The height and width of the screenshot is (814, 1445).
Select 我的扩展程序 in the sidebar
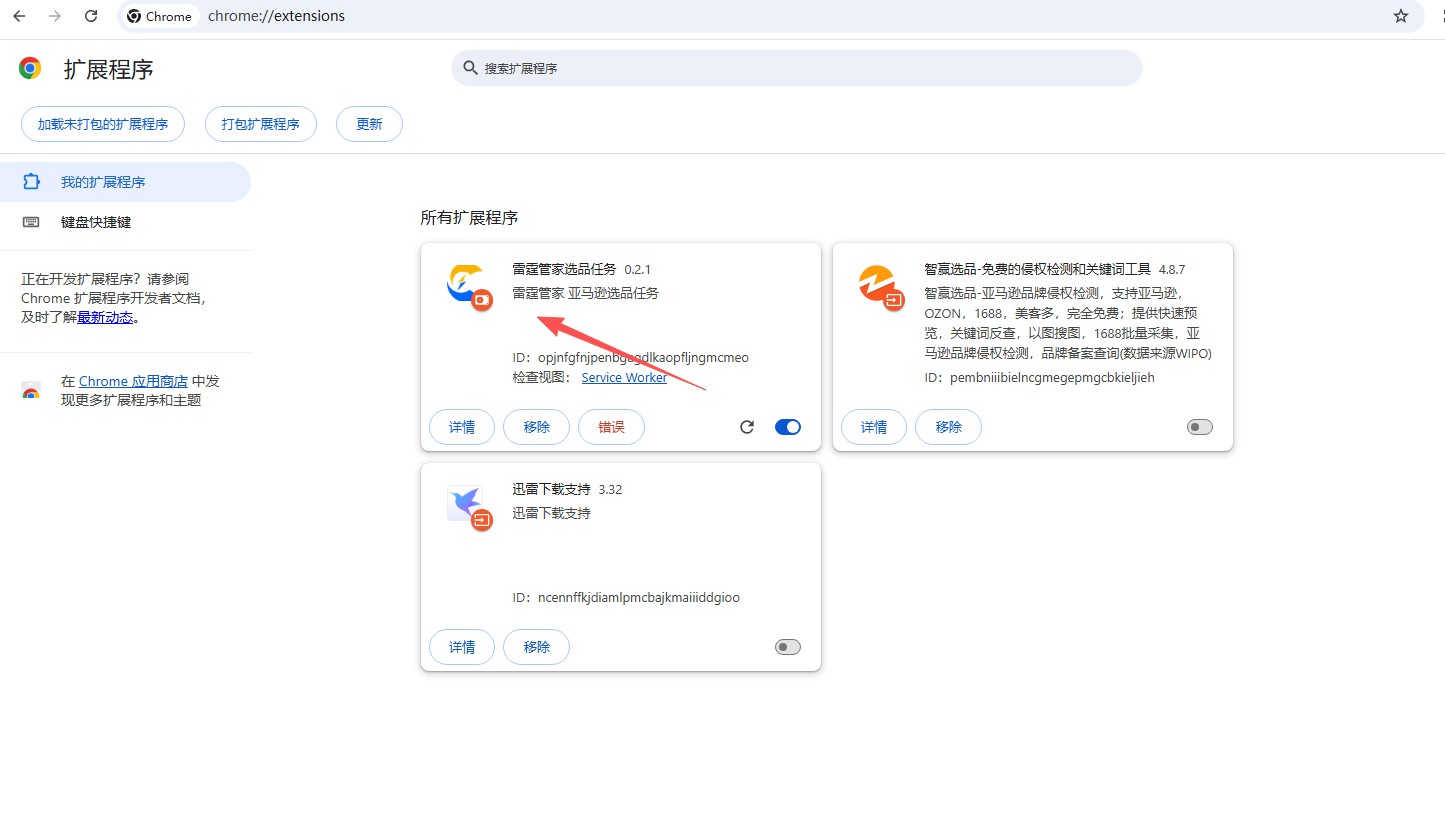tap(103, 182)
